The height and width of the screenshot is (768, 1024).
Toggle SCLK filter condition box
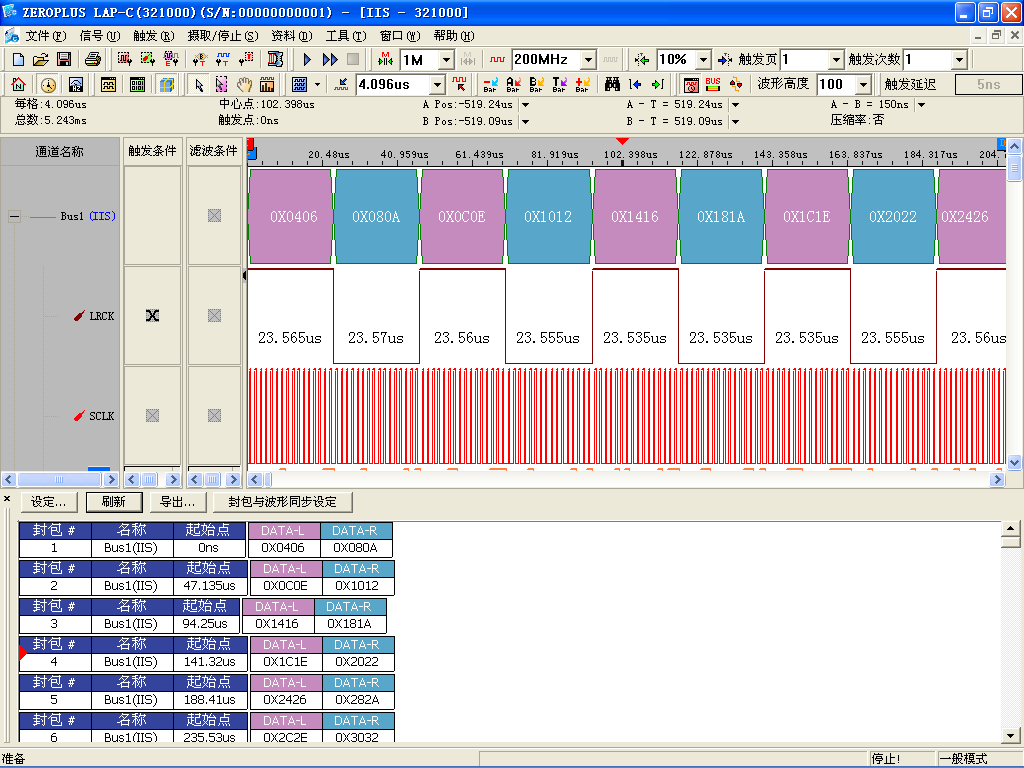(214, 416)
